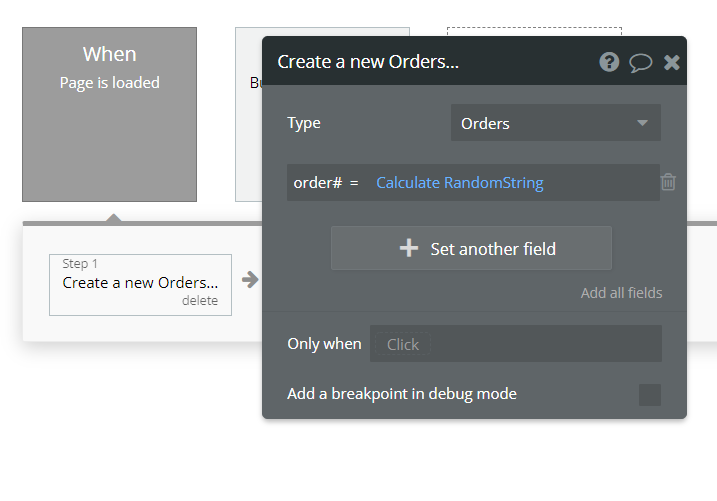
Task: Select the partially hidden second event box
Action: (x=249, y=114)
